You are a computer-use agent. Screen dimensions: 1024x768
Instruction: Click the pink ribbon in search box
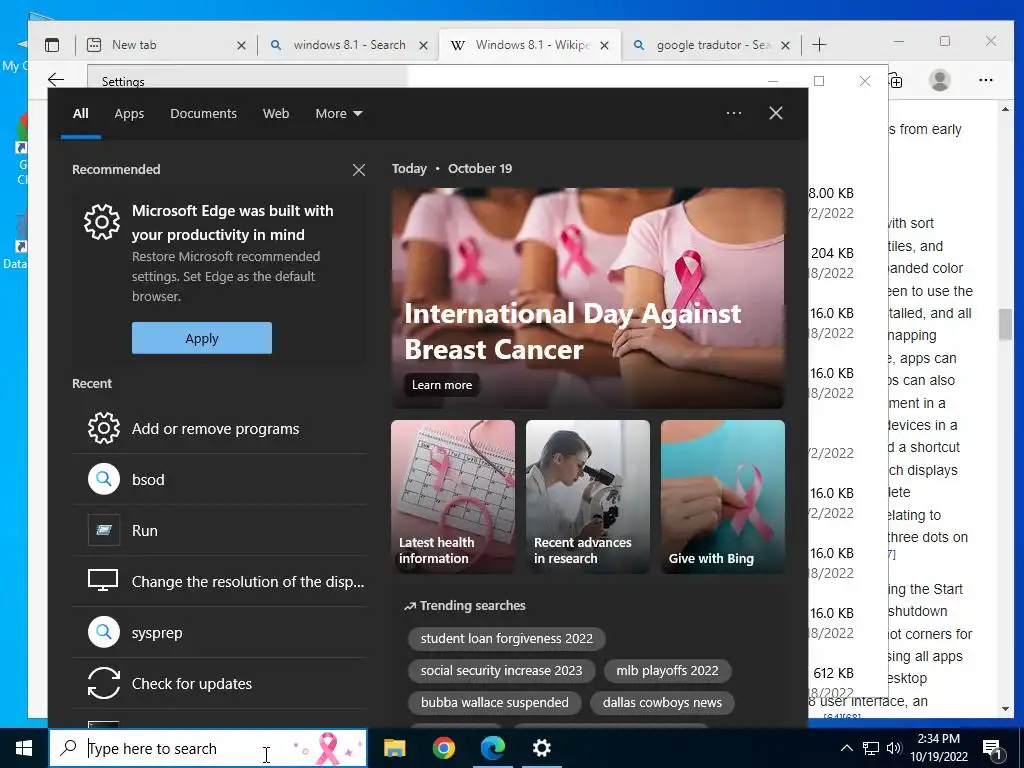click(x=328, y=748)
